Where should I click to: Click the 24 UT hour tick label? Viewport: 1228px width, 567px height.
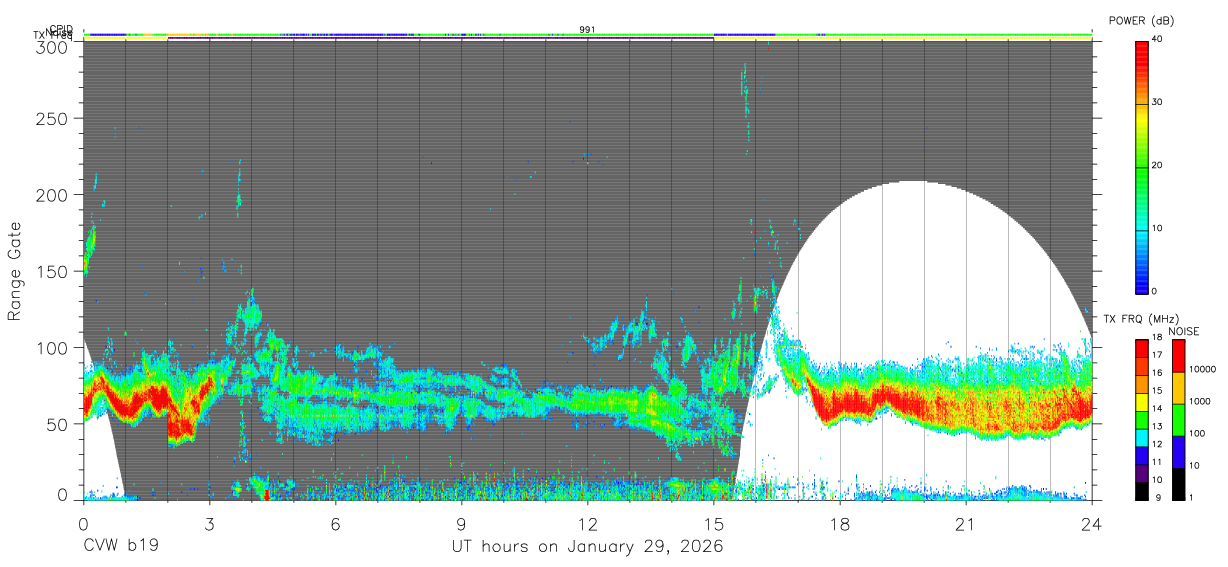(1092, 523)
